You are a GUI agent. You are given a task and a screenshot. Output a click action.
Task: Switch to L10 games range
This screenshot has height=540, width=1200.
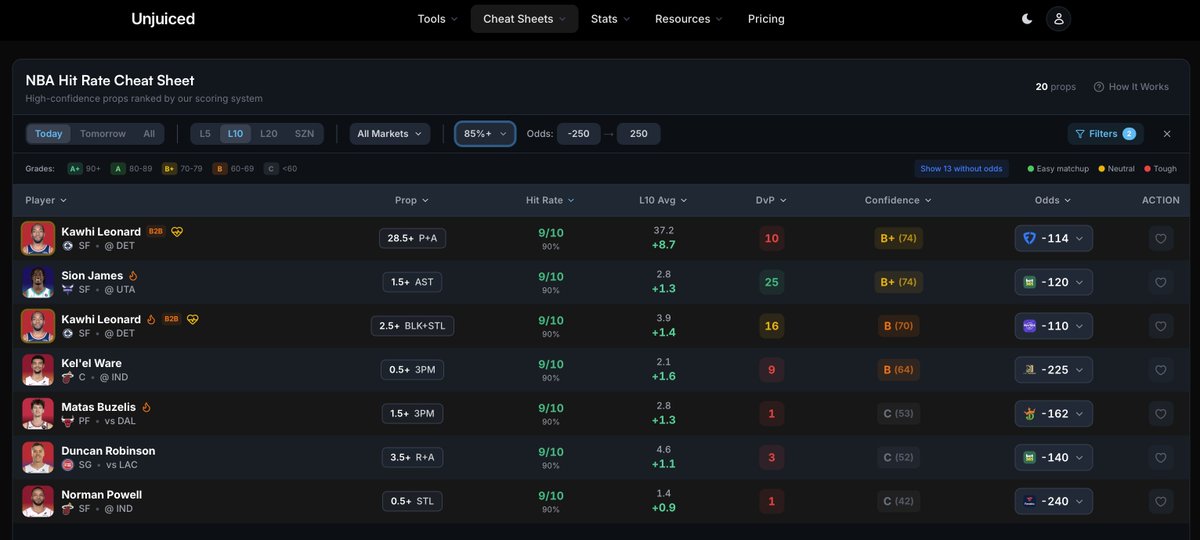click(236, 134)
